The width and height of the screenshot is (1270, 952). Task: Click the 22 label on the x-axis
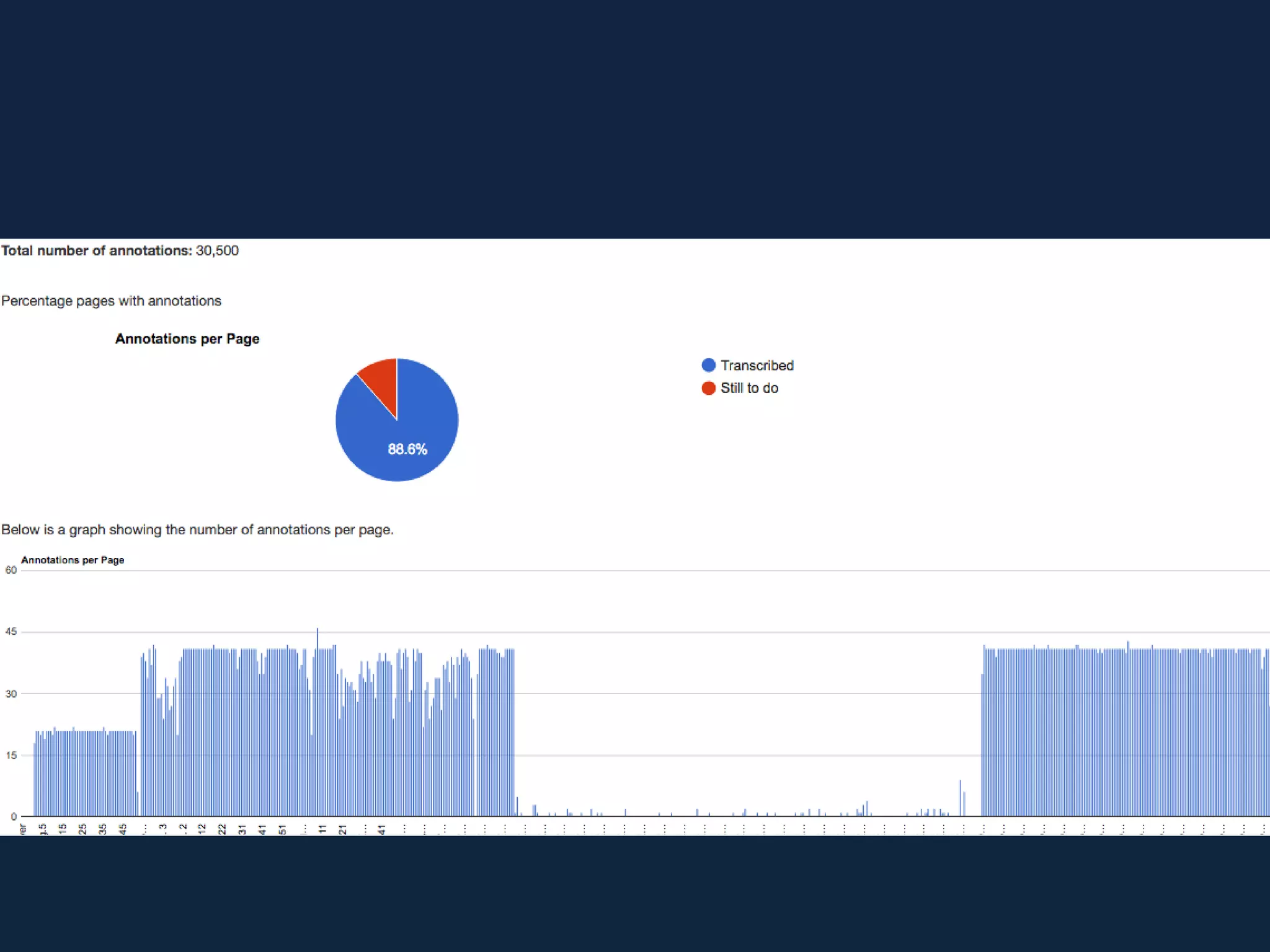point(222,829)
